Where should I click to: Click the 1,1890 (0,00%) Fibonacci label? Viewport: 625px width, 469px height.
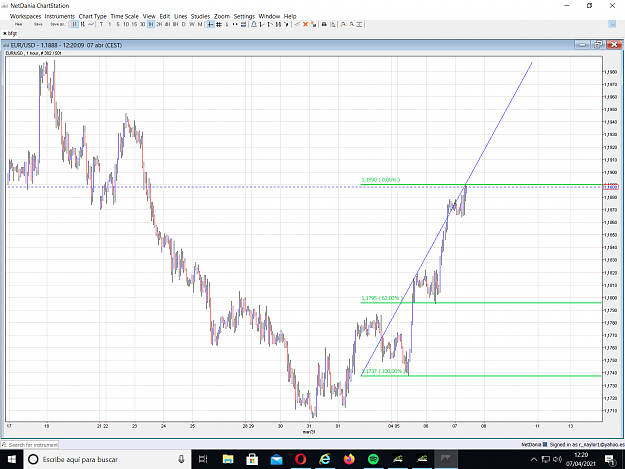pos(381,180)
